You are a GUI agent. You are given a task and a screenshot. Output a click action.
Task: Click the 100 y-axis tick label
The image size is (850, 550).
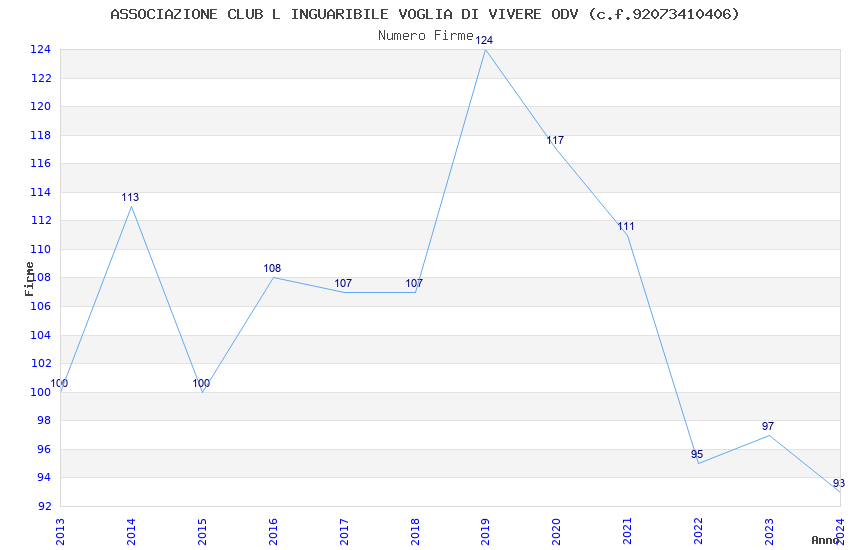[x=41, y=392]
